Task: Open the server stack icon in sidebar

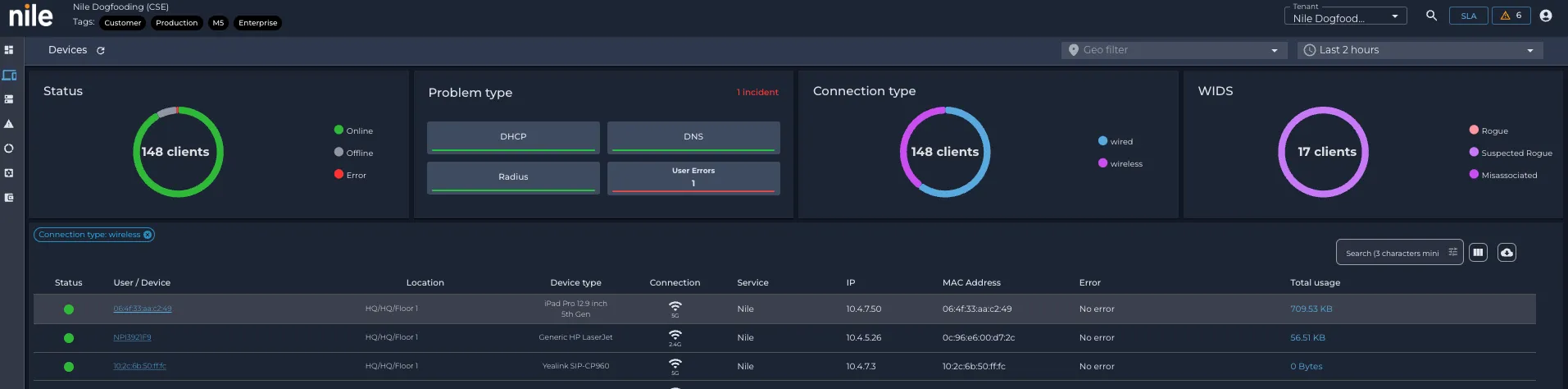Action: 9,99
